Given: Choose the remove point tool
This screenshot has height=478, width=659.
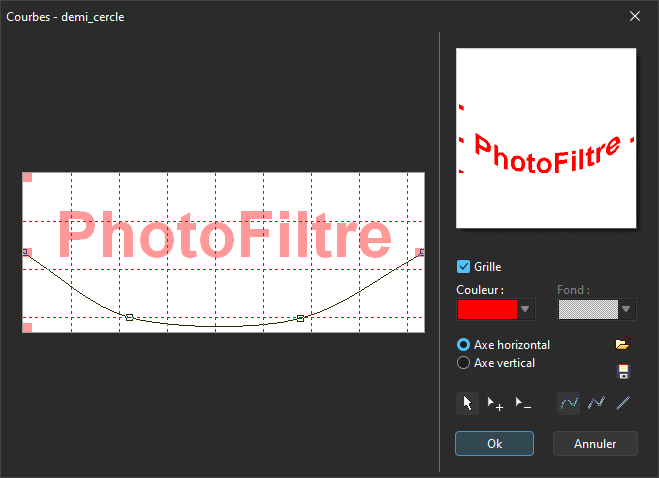Looking at the screenshot, I should point(523,403).
